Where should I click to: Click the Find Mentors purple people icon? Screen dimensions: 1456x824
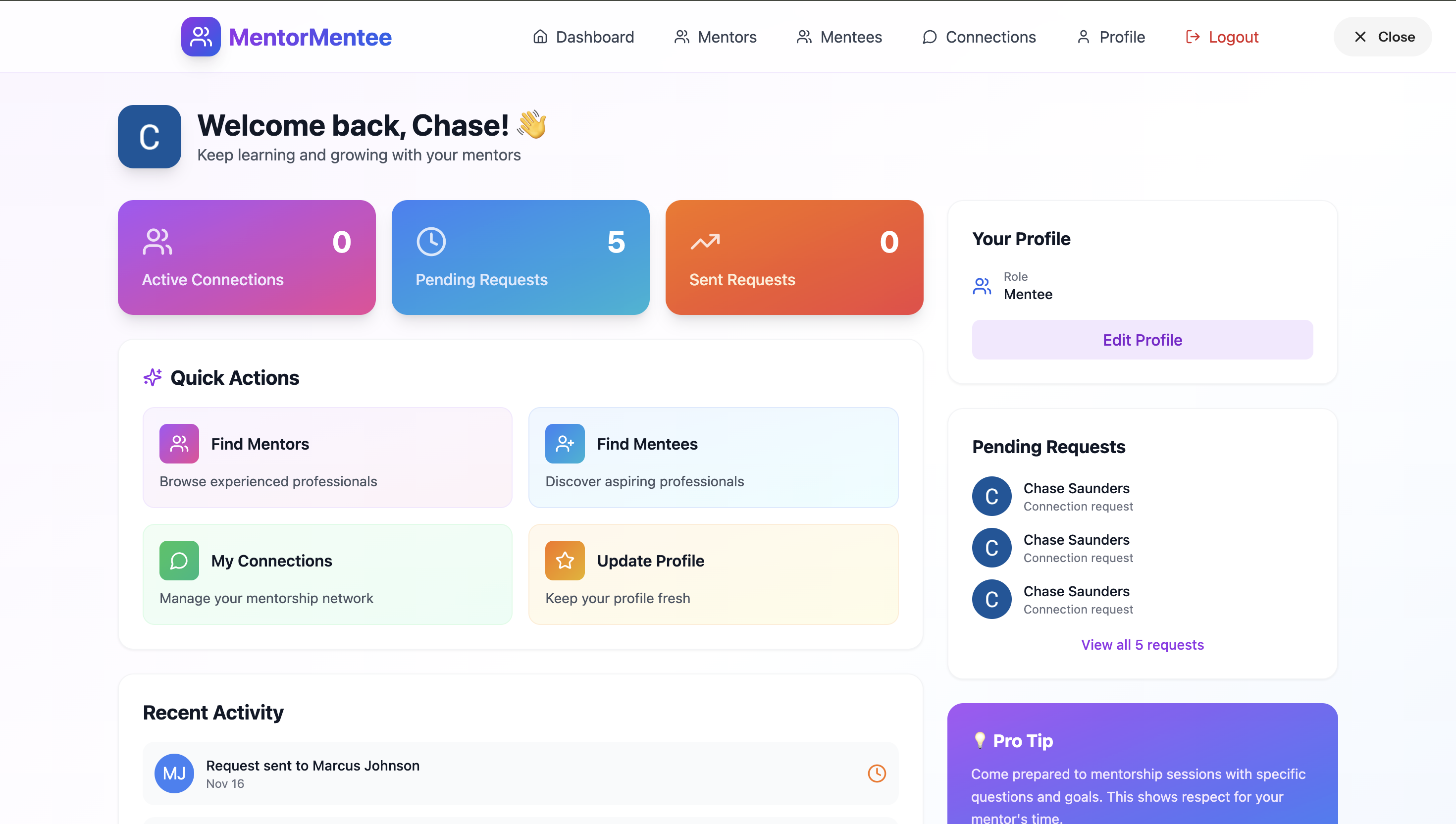(x=179, y=444)
